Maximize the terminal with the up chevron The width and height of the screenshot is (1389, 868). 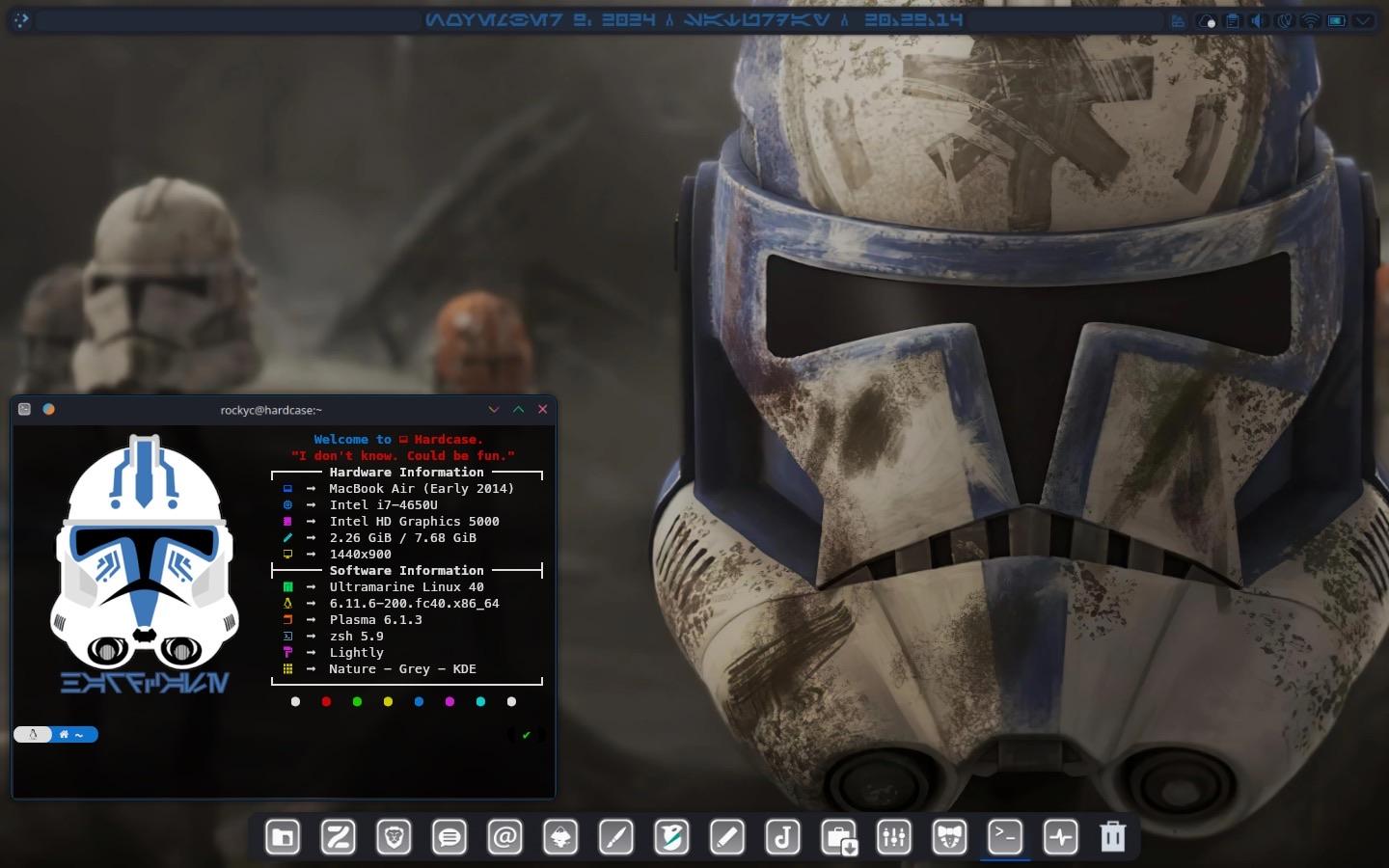[x=518, y=409]
